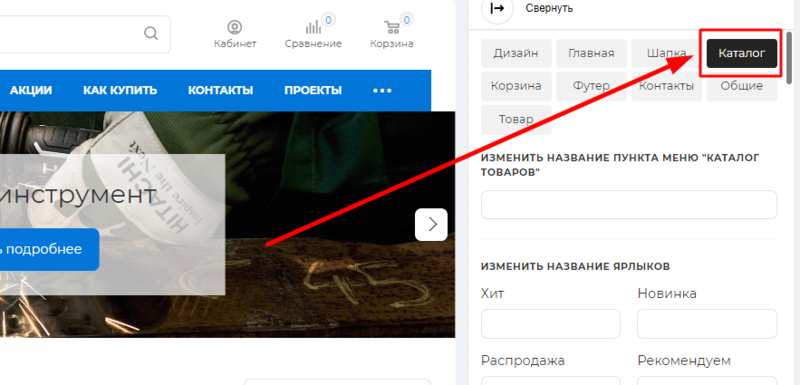This screenshot has height=385, width=800.
Task: Switch to the Футер tab
Action: (591, 86)
